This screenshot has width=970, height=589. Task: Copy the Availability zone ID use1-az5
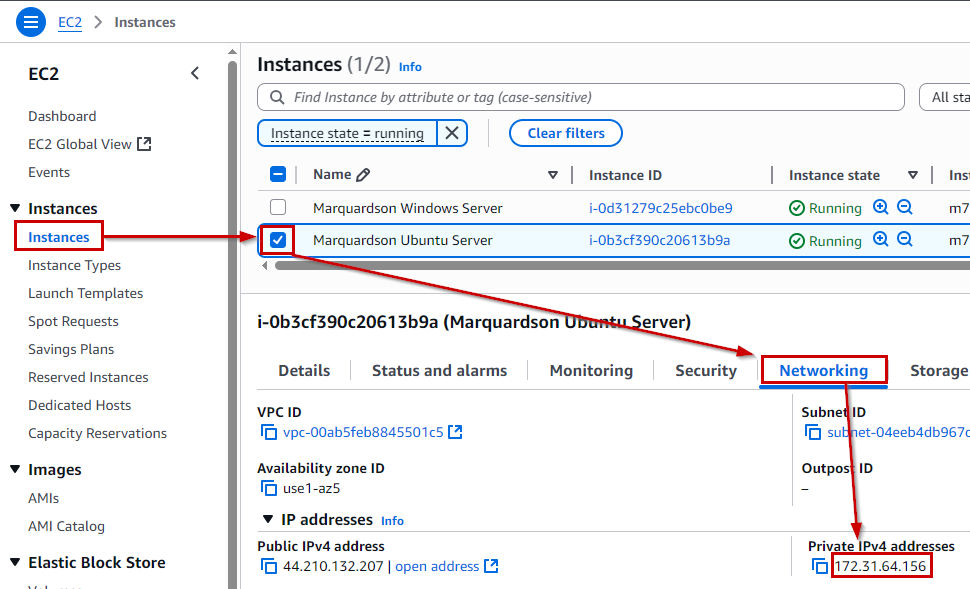tap(268, 488)
